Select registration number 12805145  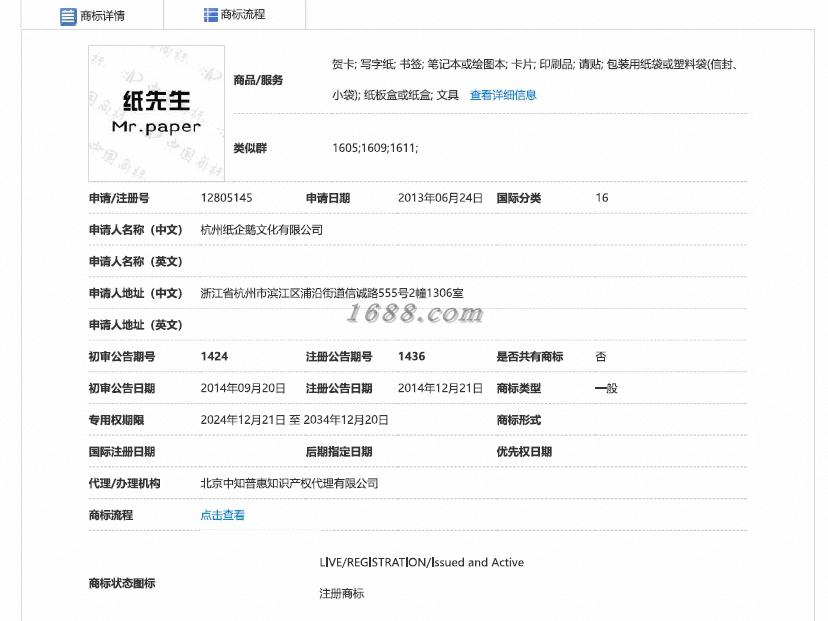click(x=226, y=197)
